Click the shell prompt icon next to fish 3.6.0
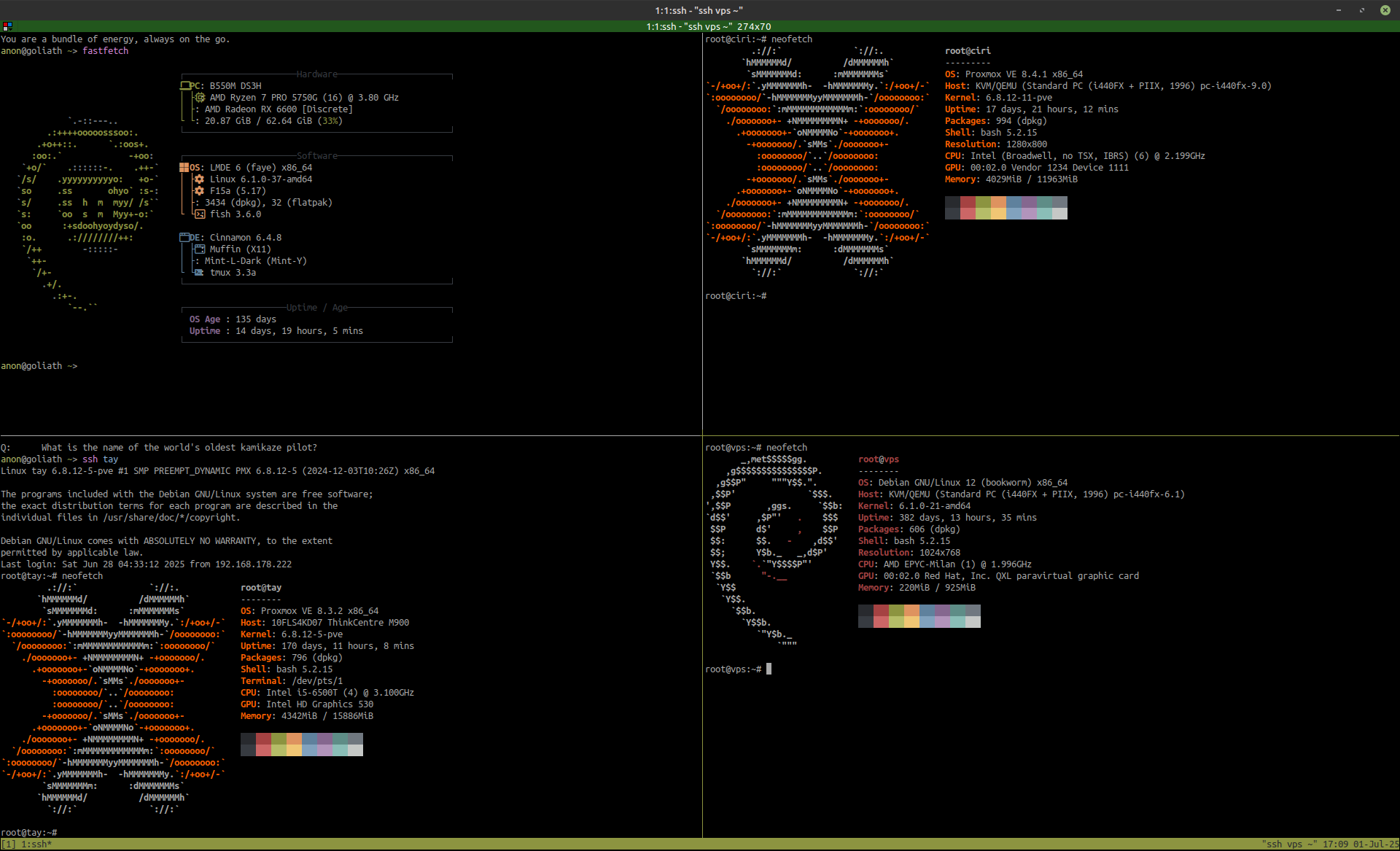The image size is (1400, 851). (199, 214)
